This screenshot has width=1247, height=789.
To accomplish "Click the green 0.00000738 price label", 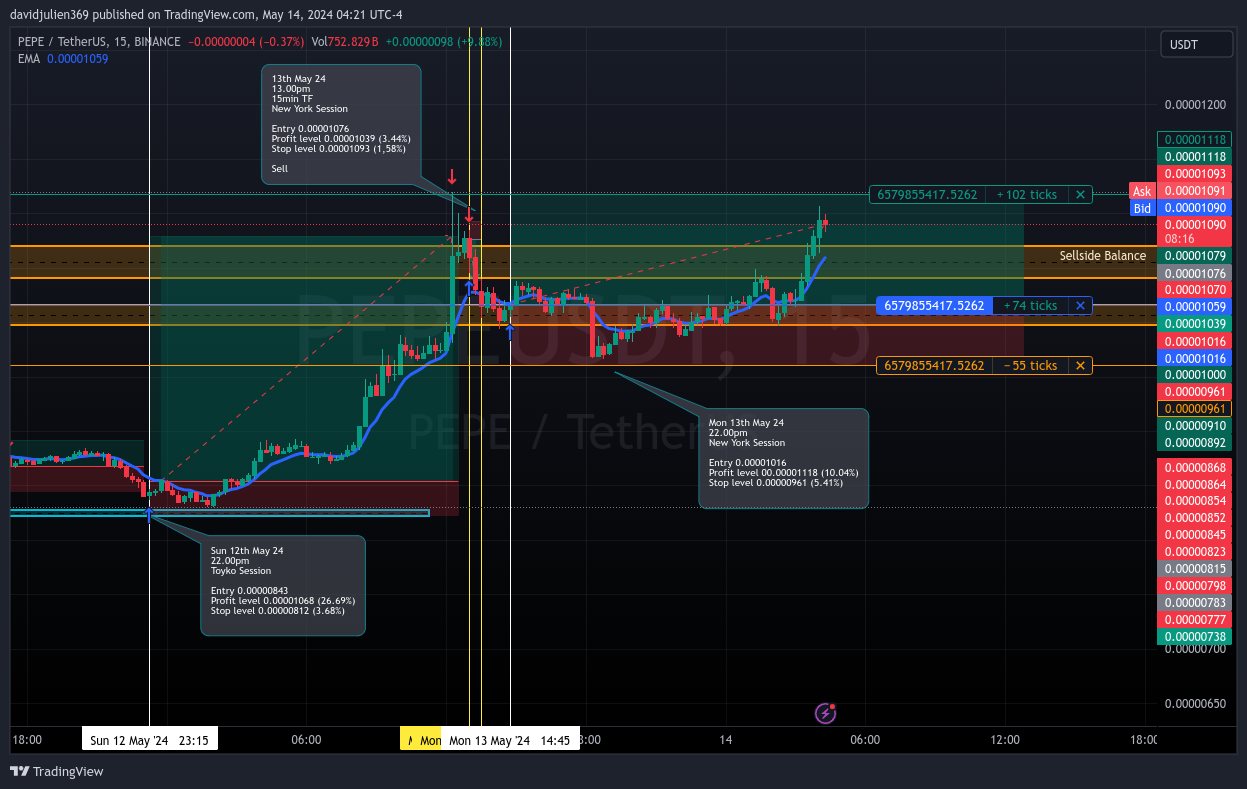I will [1194, 637].
